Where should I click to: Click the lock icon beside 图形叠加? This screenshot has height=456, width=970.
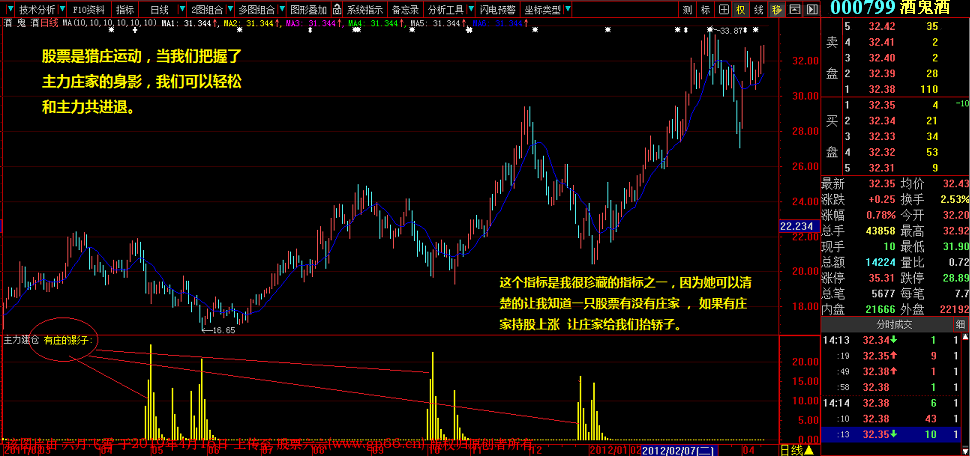click(337, 8)
